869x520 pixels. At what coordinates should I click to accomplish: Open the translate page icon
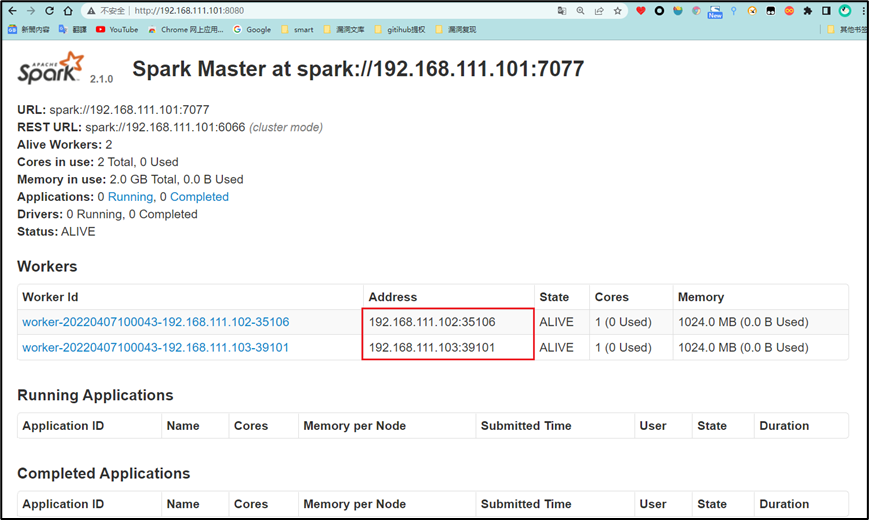(x=562, y=11)
